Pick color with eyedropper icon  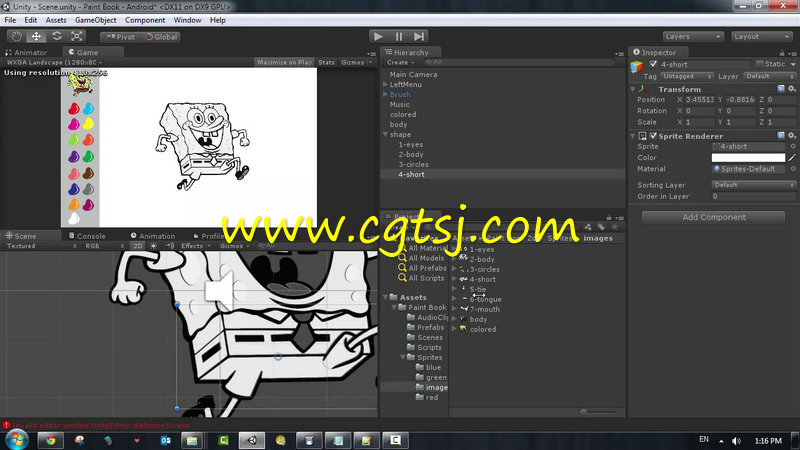coord(792,158)
